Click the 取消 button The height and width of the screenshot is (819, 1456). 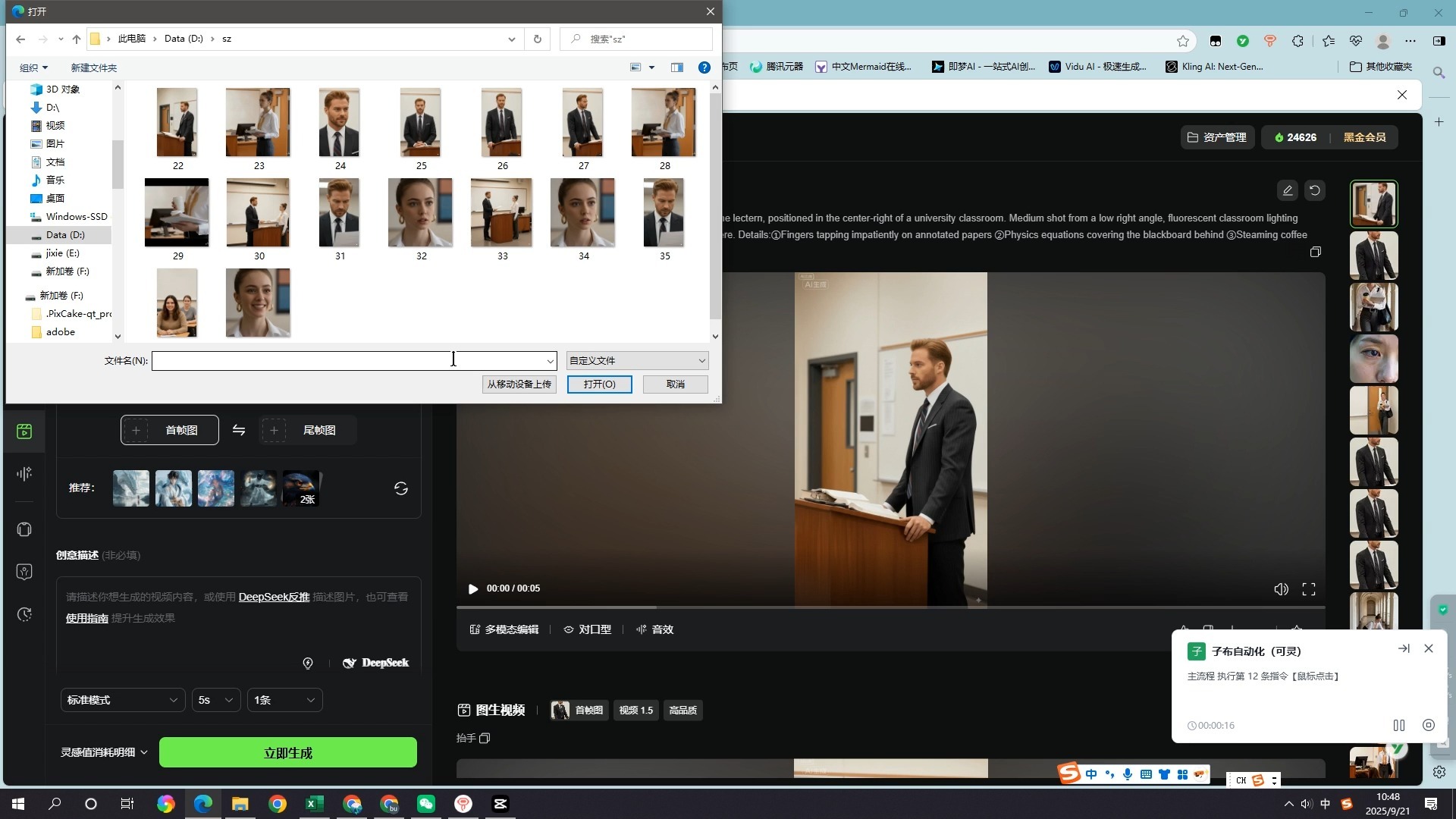click(x=676, y=384)
